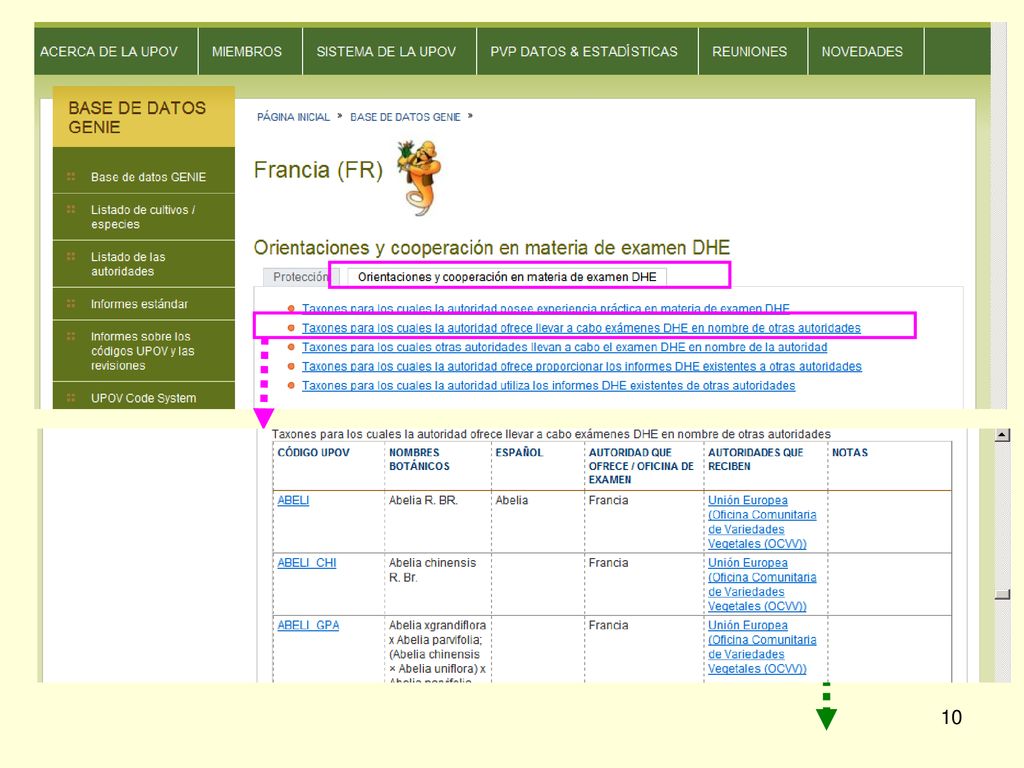Viewport: 1024px width, 768px height.
Task: Open Listado de cultivos / especies
Action: (143, 217)
